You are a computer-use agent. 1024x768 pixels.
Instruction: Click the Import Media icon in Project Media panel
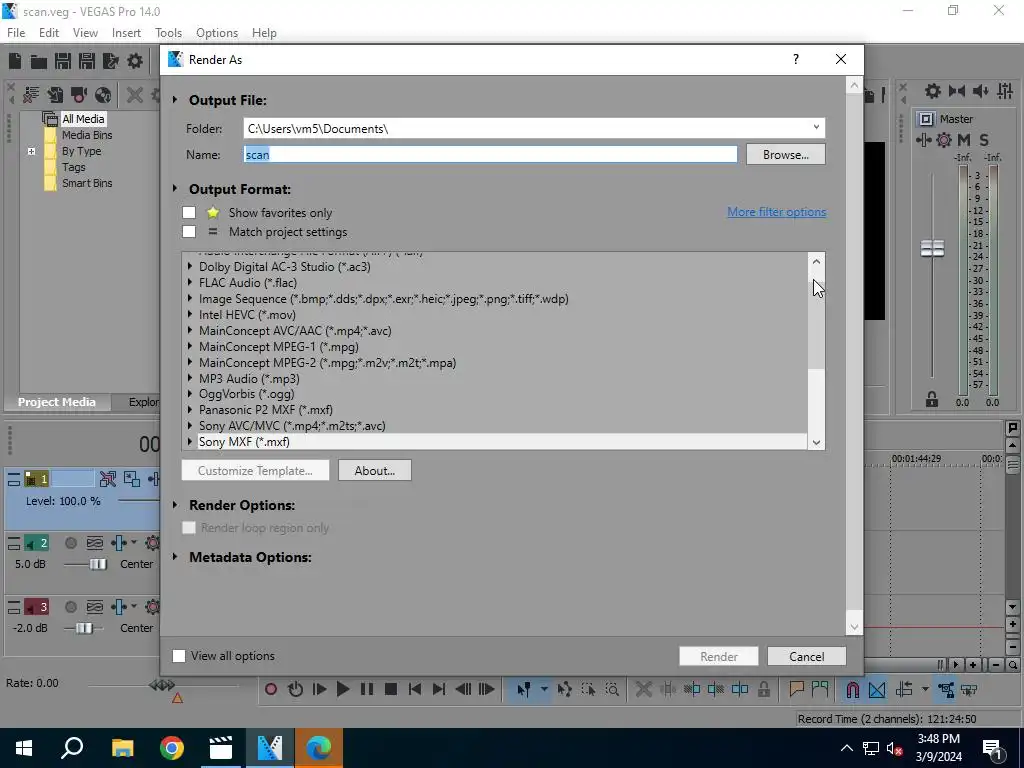pos(56,95)
